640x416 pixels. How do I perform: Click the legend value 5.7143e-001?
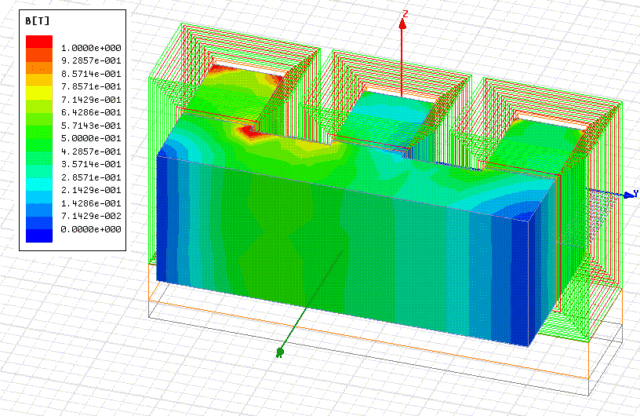tap(91, 125)
